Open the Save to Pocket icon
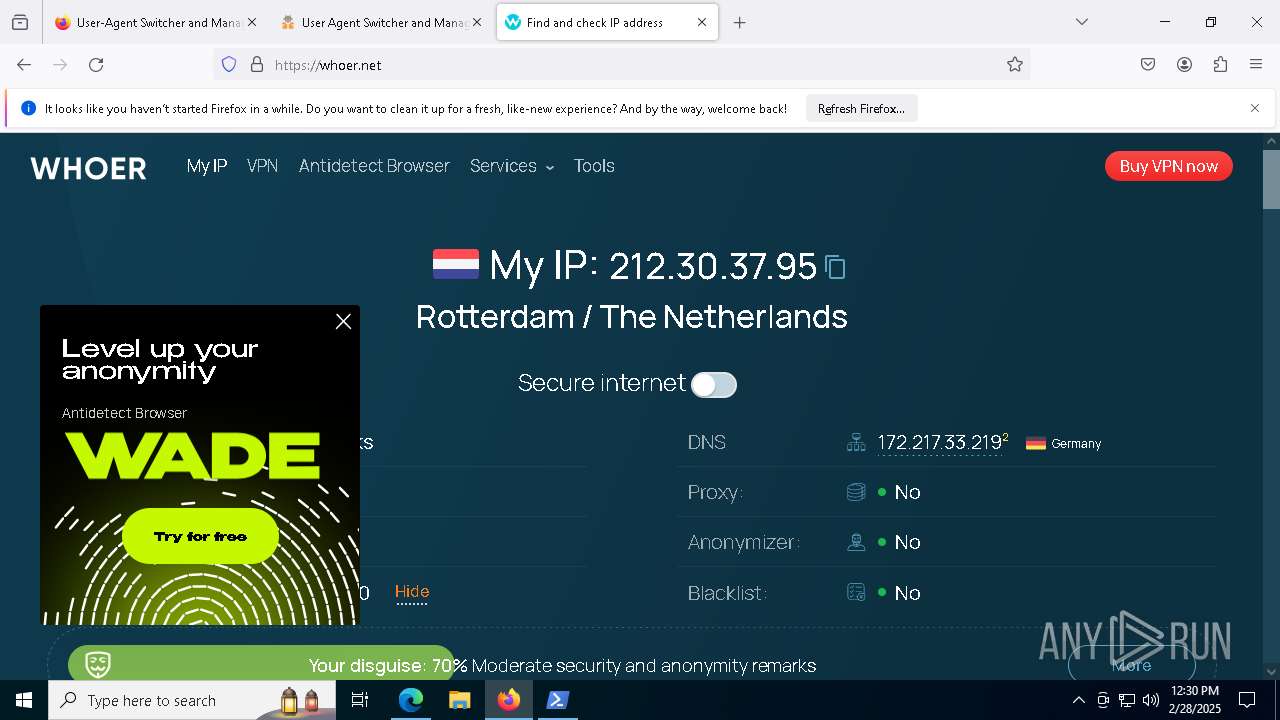The height and width of the screenshot is (720, 1280). (1148, 65)
